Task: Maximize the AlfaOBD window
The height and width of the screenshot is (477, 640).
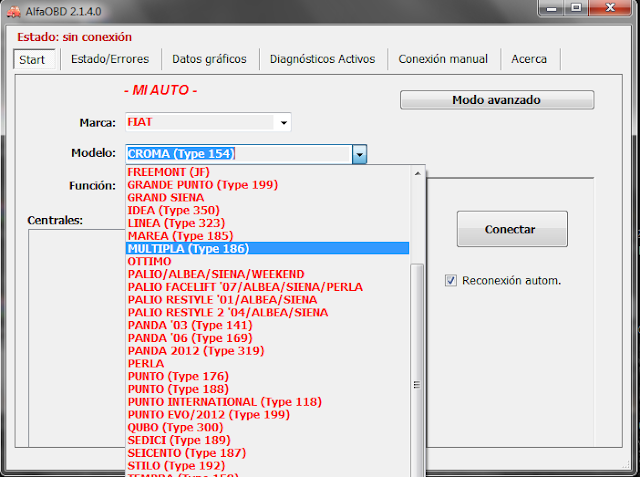Action: [x=576, y=8]
